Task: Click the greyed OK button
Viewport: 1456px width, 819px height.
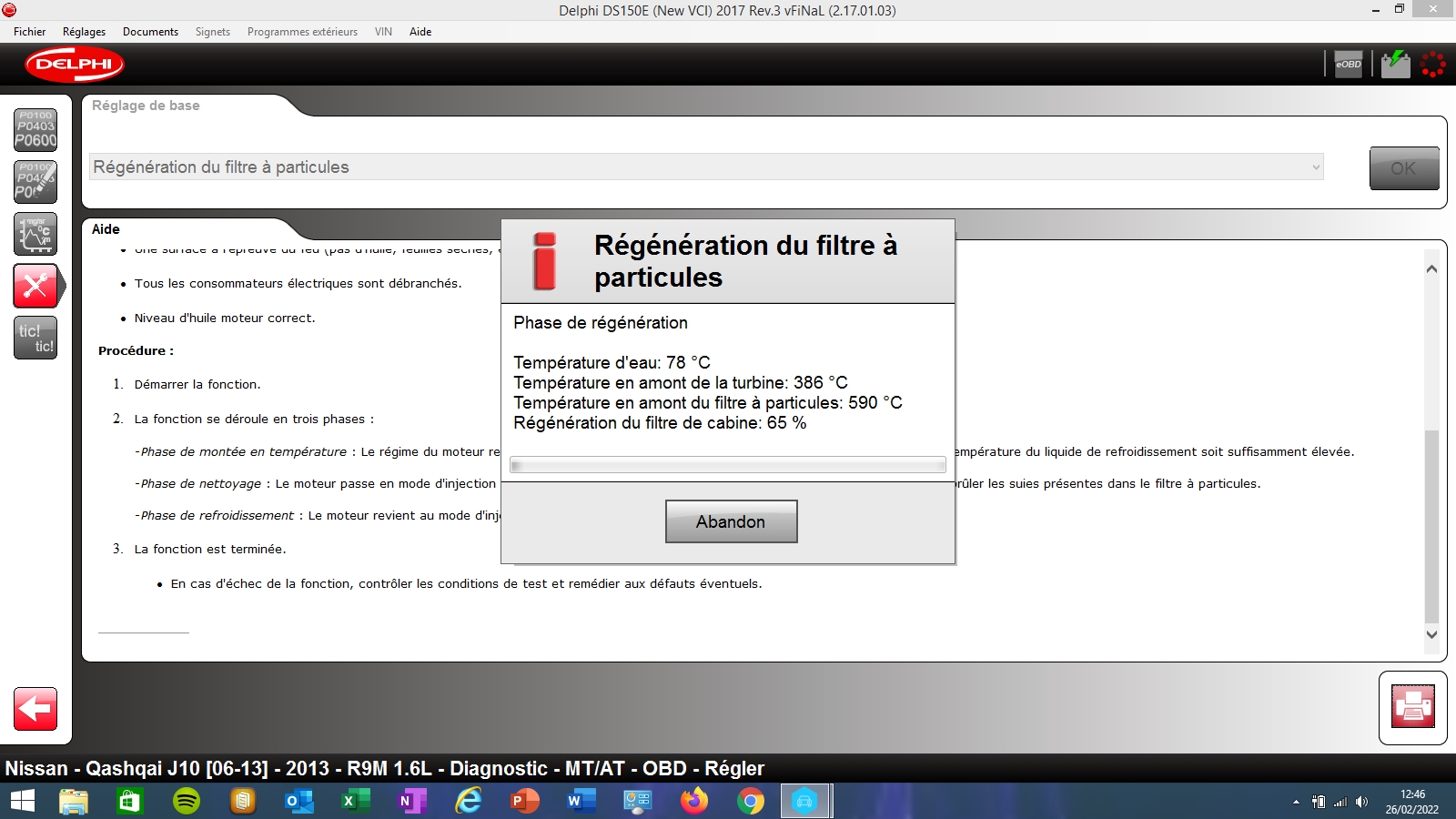Action: click(1404, 167)
